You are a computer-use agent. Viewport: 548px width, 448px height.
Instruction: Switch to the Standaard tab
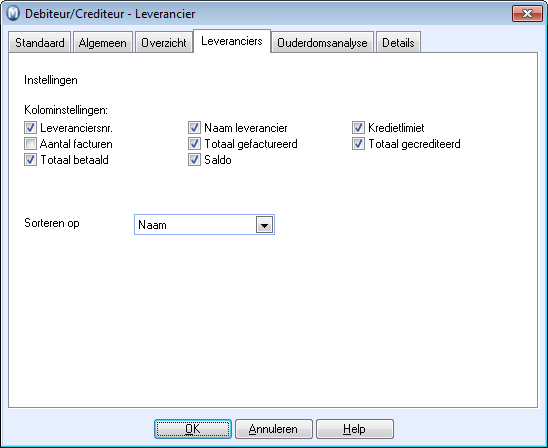click(40, 43)
